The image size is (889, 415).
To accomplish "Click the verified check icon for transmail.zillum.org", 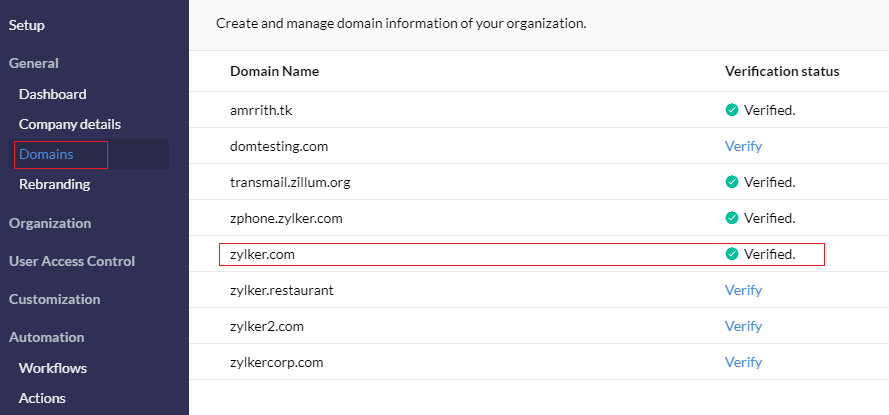I will tap(732, 182).
